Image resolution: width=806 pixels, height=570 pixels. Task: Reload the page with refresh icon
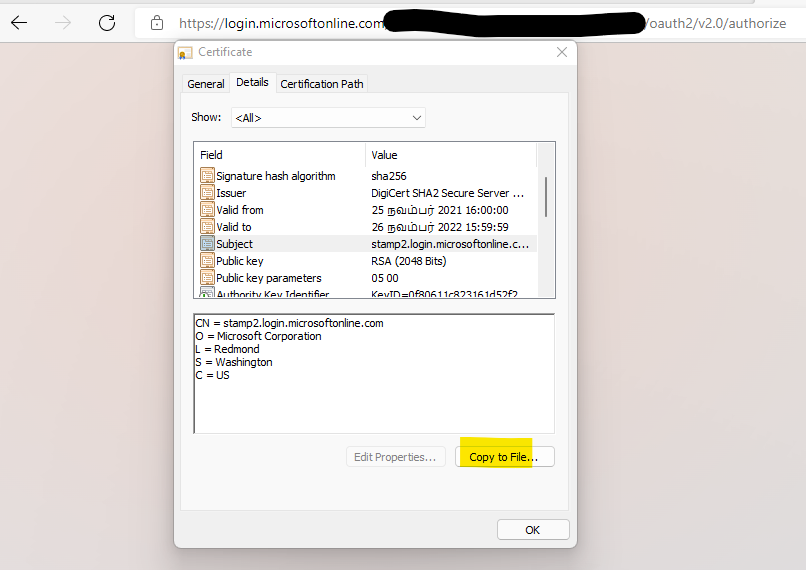(x=107, y=23)
